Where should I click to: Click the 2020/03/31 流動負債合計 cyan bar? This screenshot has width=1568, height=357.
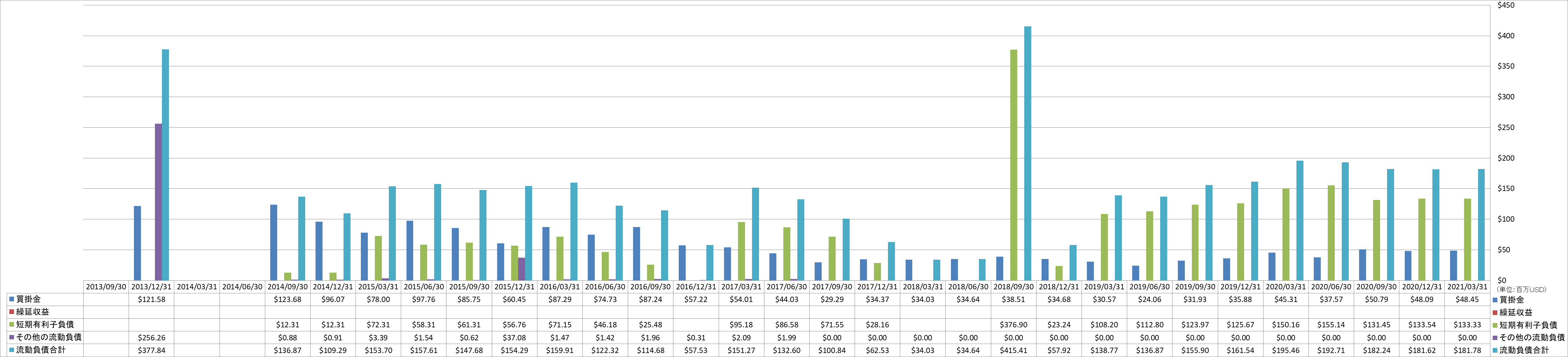point(1300,221)
